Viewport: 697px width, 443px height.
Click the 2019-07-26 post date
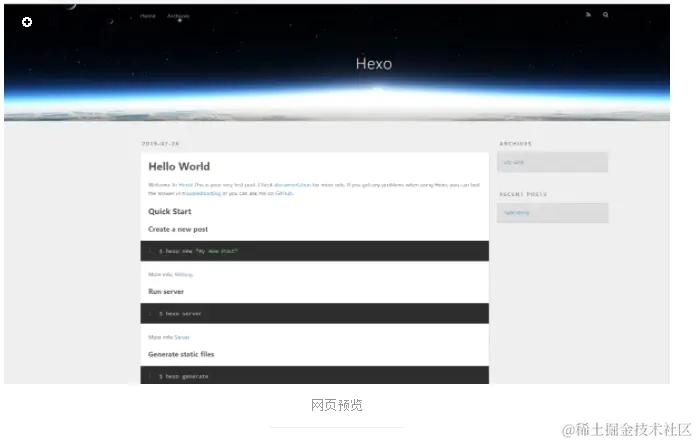(x=160, y=144)
